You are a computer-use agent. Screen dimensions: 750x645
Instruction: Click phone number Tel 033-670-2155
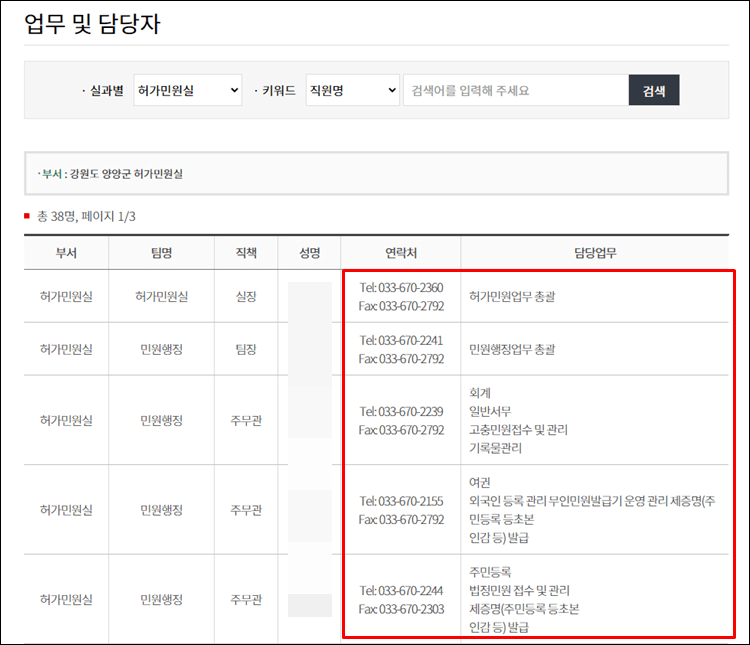pyautogui.click(x=401, y=501)
